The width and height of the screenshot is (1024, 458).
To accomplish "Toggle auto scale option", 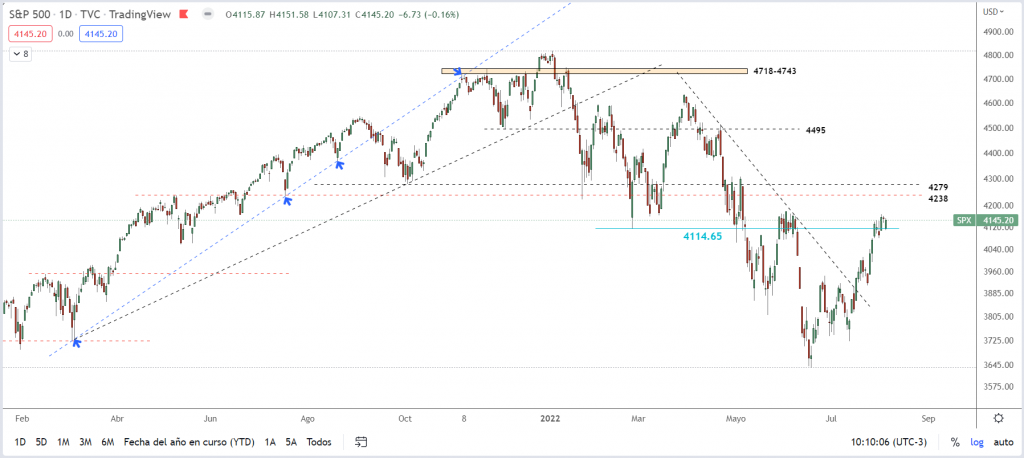I will pyautogui.click(x=1003, y=442).
